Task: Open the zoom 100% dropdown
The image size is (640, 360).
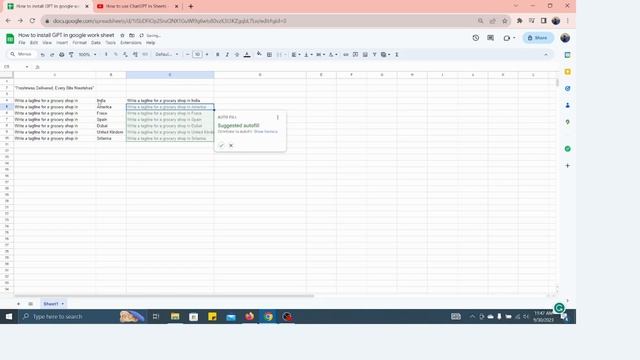Action: tap(88, 54)
